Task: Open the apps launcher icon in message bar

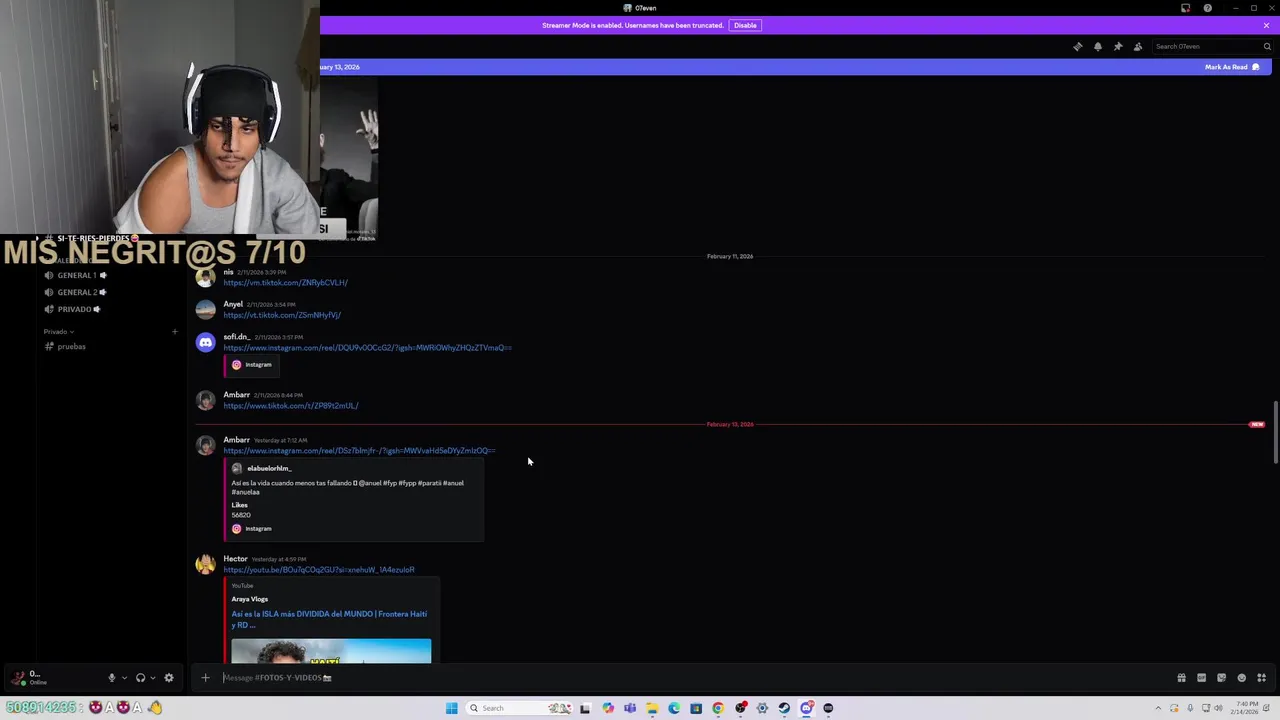Action: point(1262,678)
